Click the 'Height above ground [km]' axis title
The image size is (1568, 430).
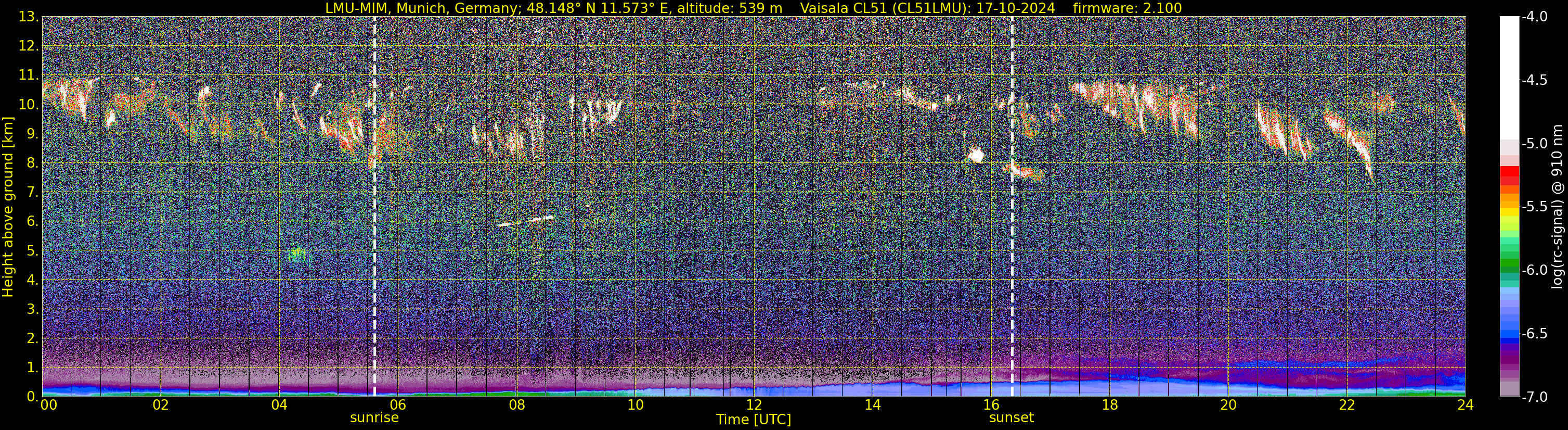click(8, 207)
